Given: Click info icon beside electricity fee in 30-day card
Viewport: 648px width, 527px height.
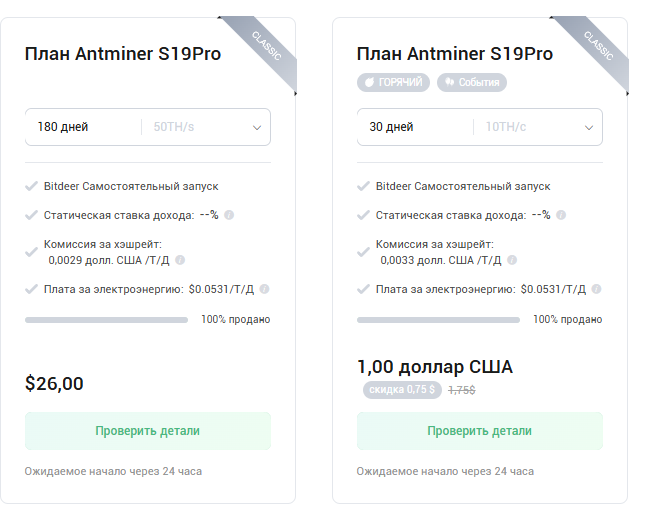Looking at the screenshot, I should 597,289.
